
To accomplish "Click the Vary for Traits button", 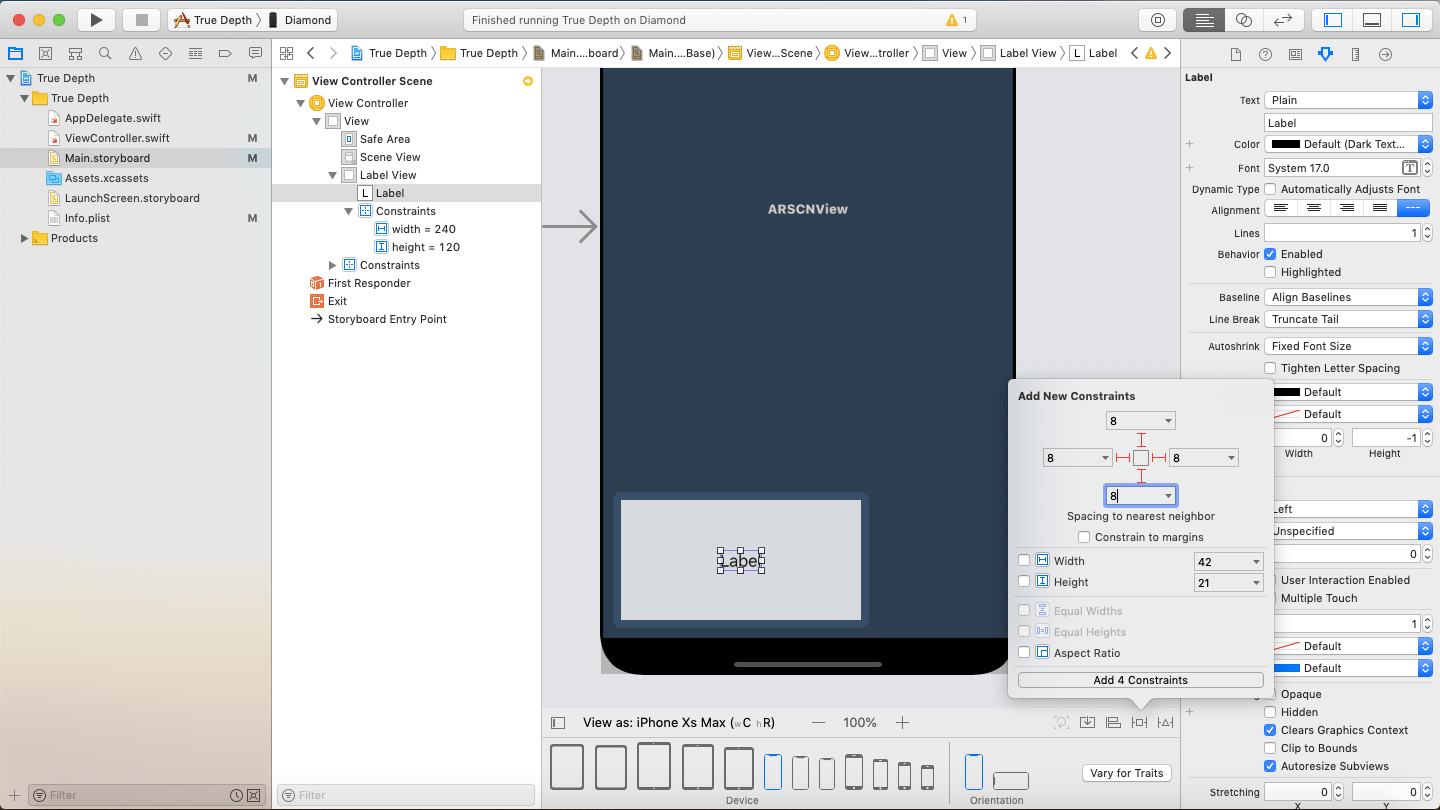I will (1126, 773).
